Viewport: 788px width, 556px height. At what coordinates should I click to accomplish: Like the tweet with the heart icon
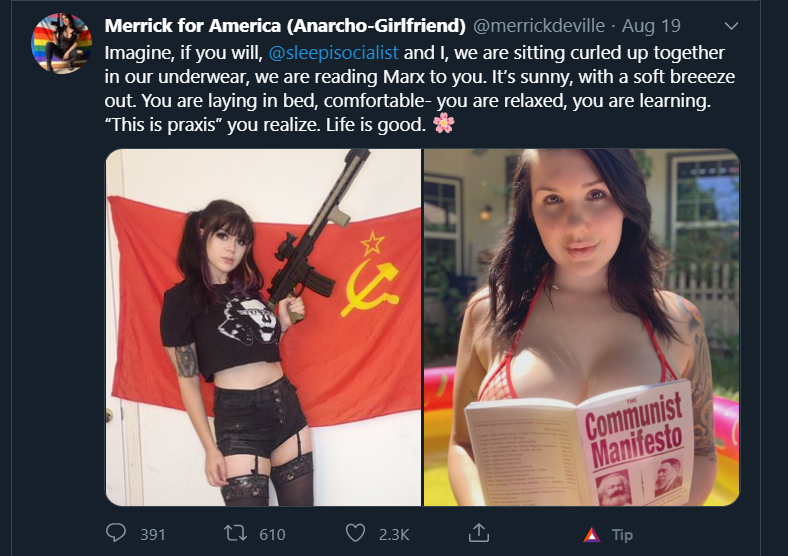coord(355,533)
